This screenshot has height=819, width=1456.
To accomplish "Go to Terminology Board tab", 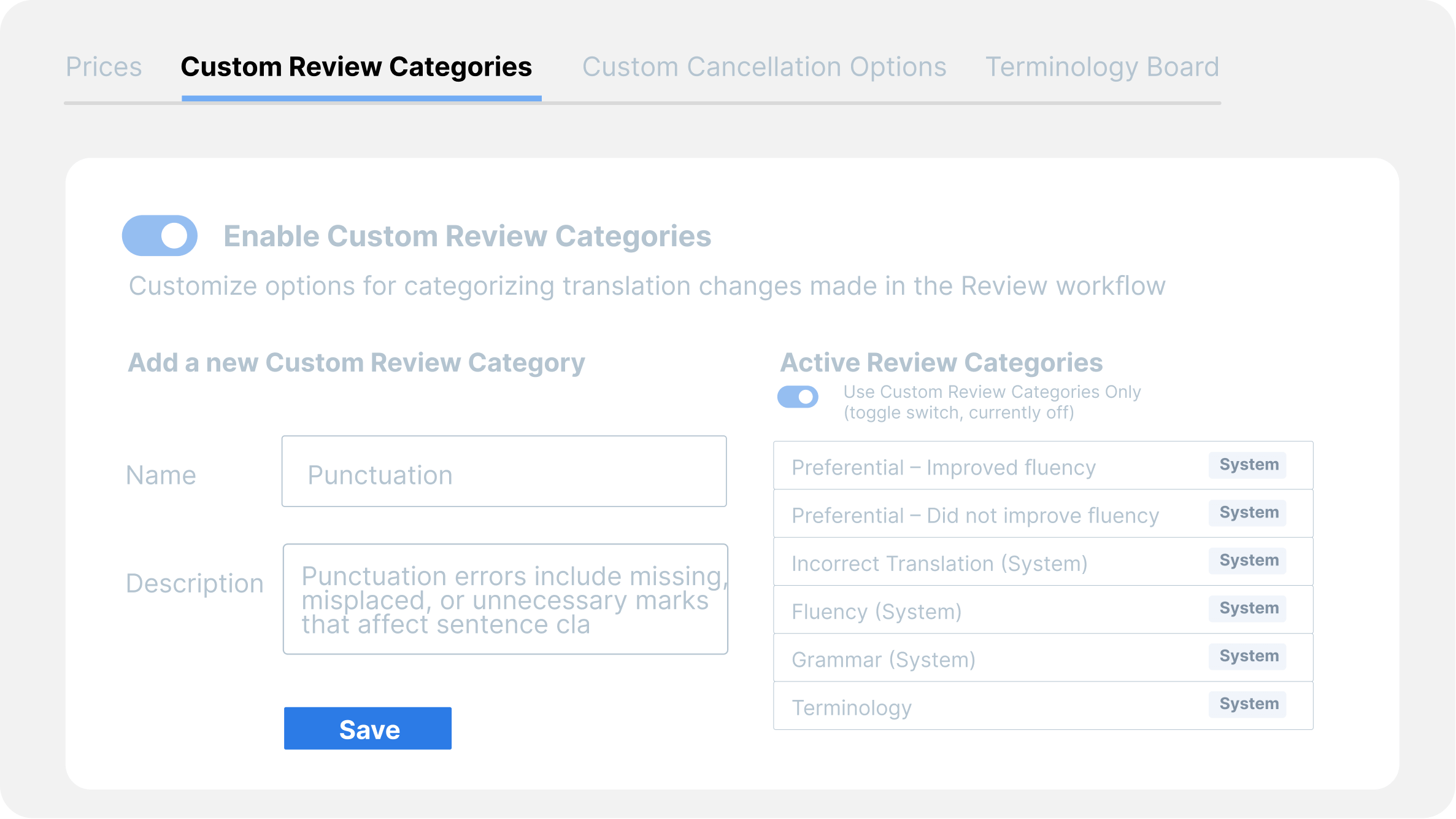I will [1102, 67].
